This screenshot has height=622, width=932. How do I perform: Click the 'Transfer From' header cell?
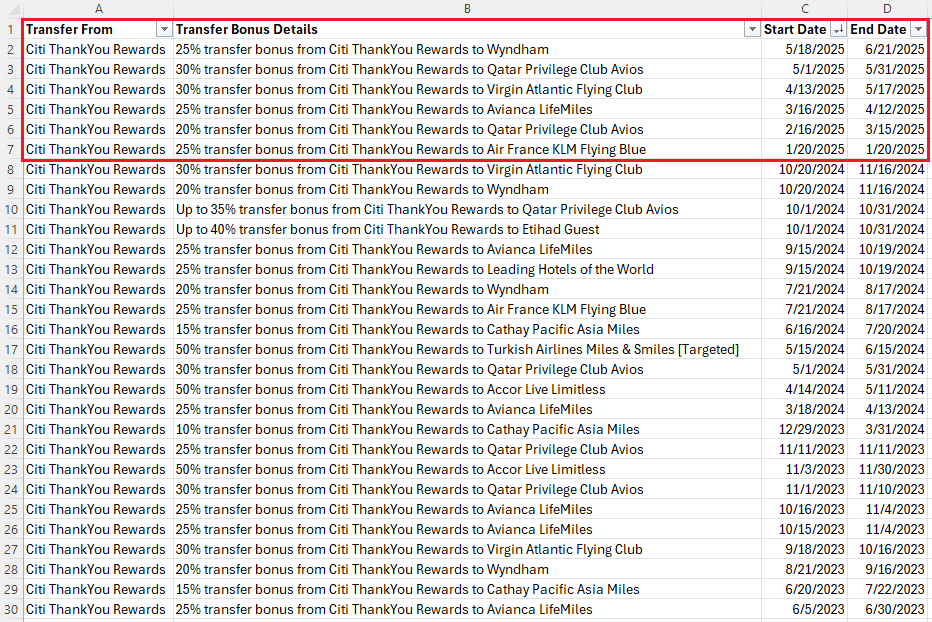pos(99,29)
